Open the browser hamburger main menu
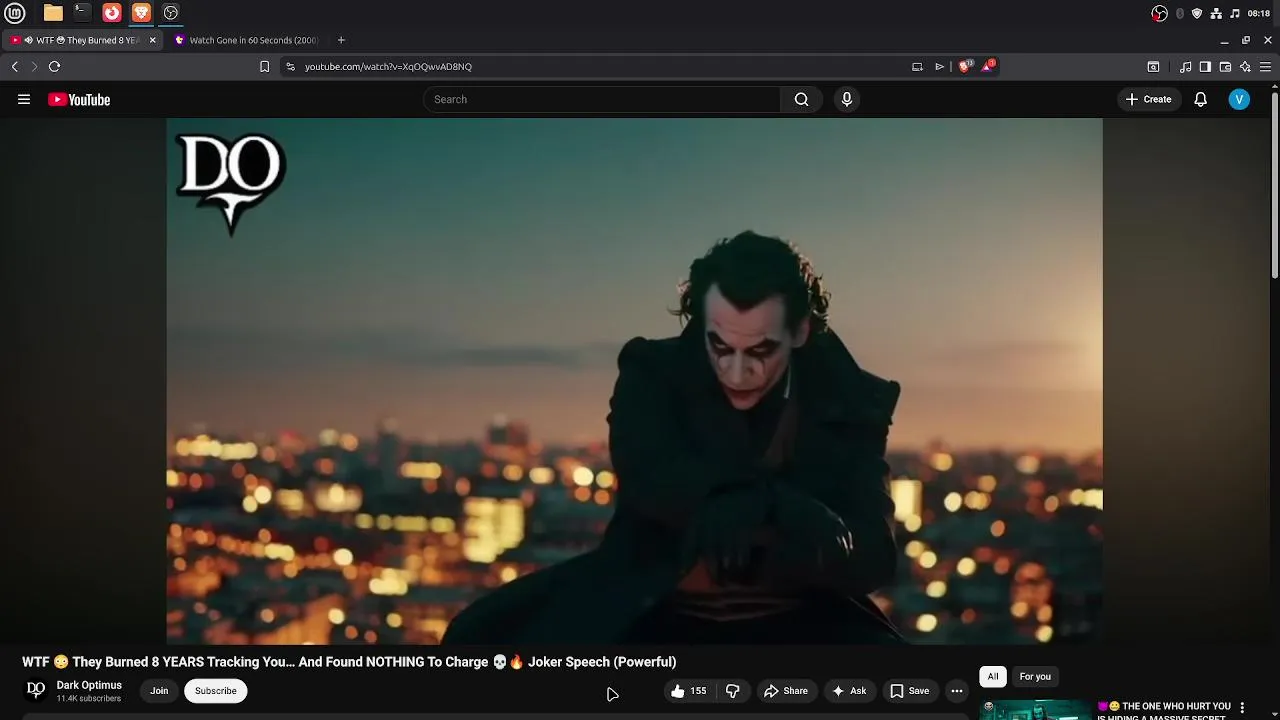Screen dimensions: 1280x720 tap(1265, 66)
